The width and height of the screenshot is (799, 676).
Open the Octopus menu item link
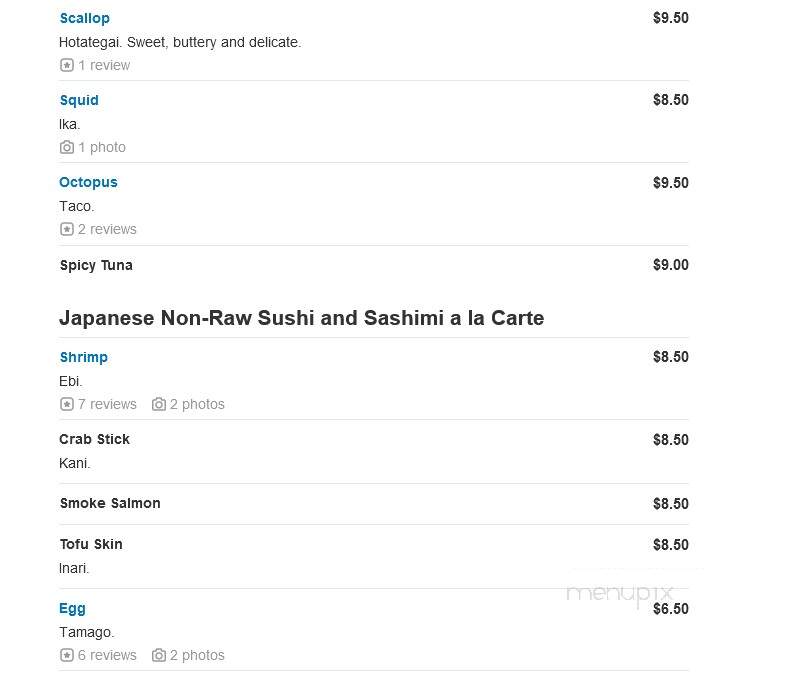coord(88,182)
